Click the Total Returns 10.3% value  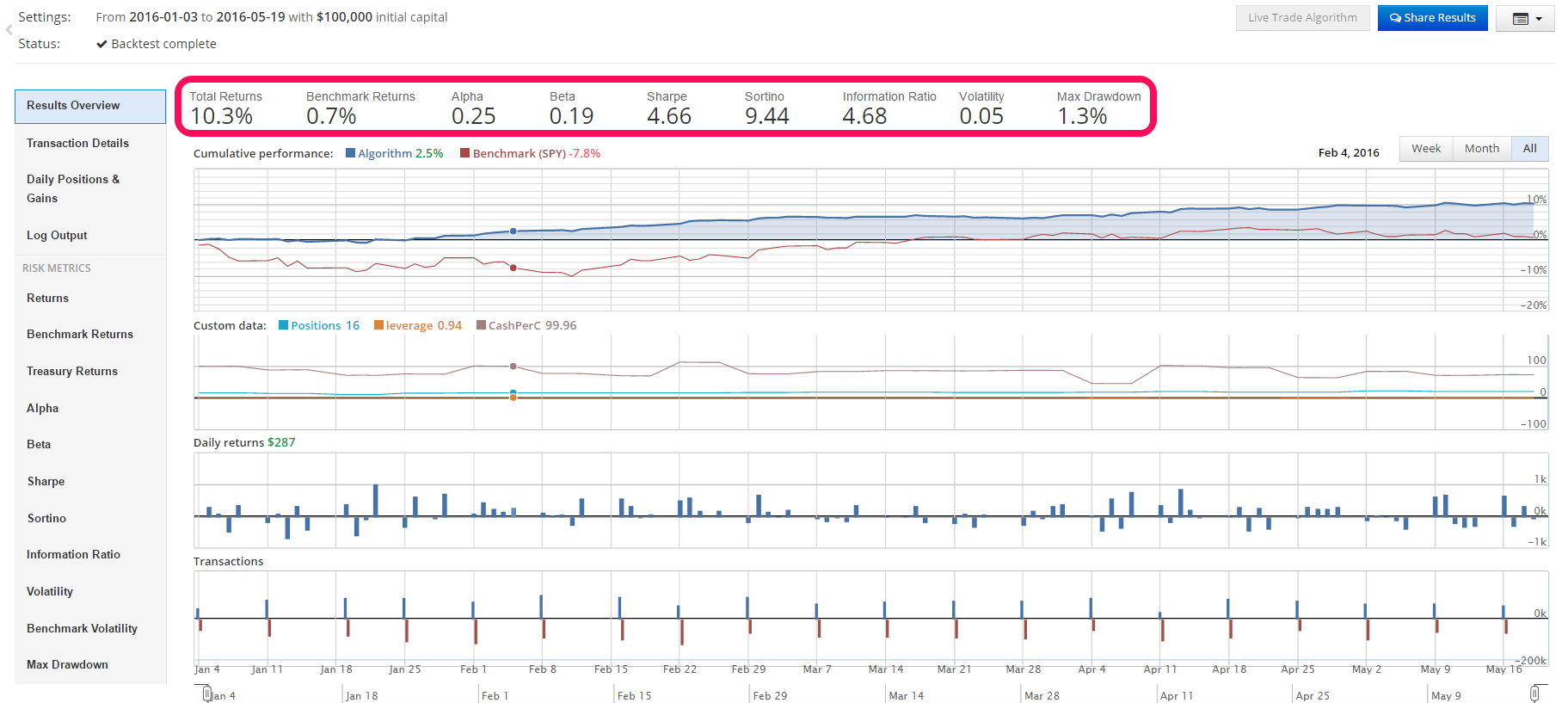point(221,116)
